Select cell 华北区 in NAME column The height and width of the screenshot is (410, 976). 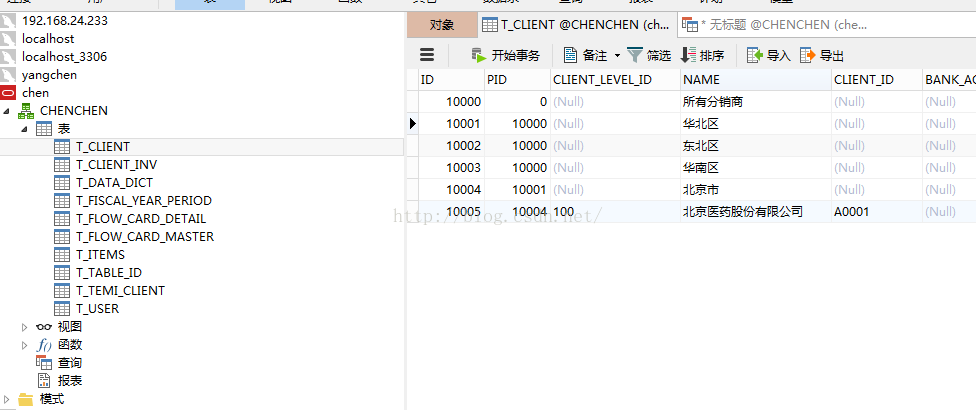point(756,124)
